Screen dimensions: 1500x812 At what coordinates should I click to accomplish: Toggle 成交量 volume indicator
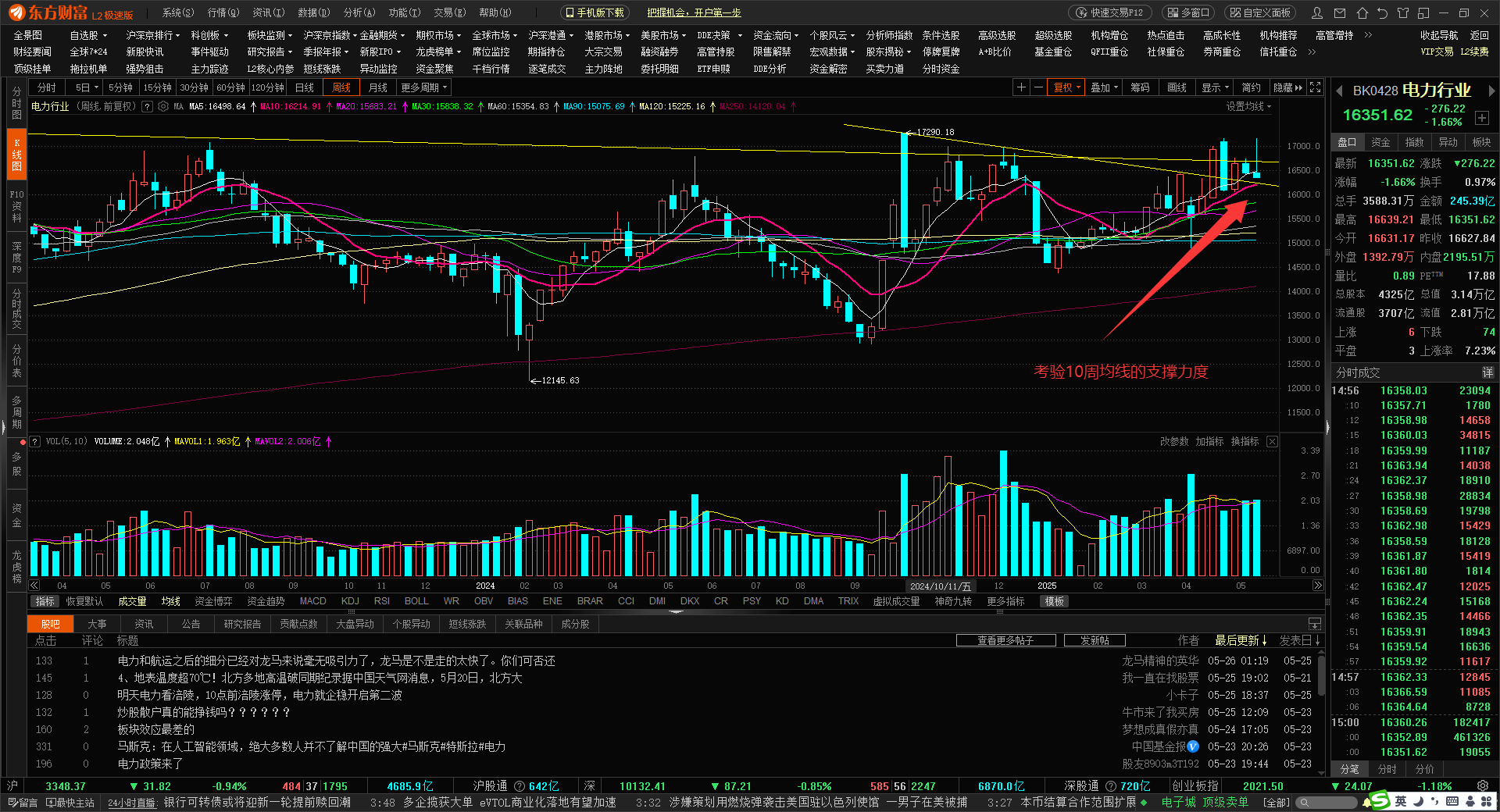point(132,601)
